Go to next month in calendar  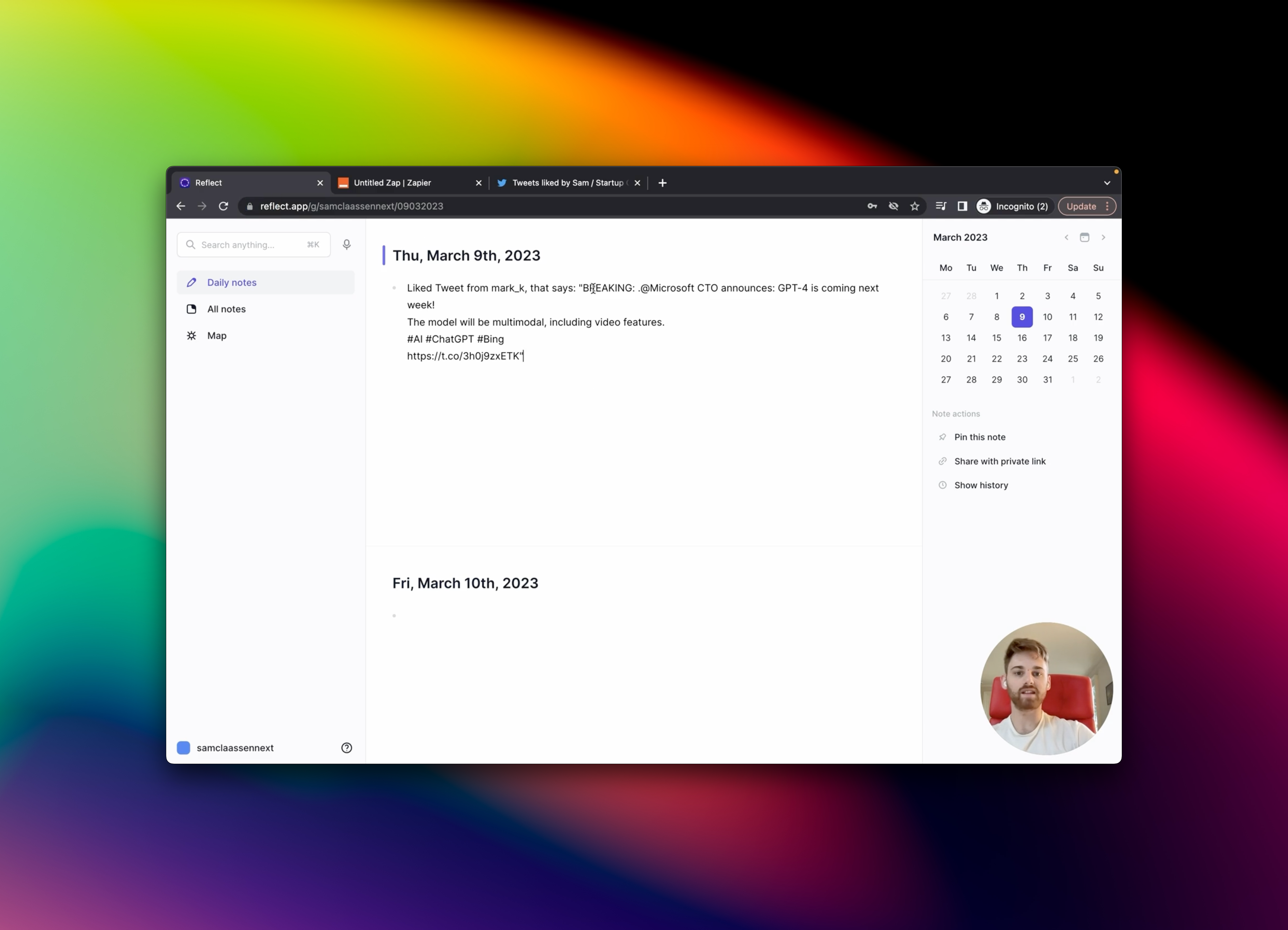pyautogui.click(x=1103, y=238)
